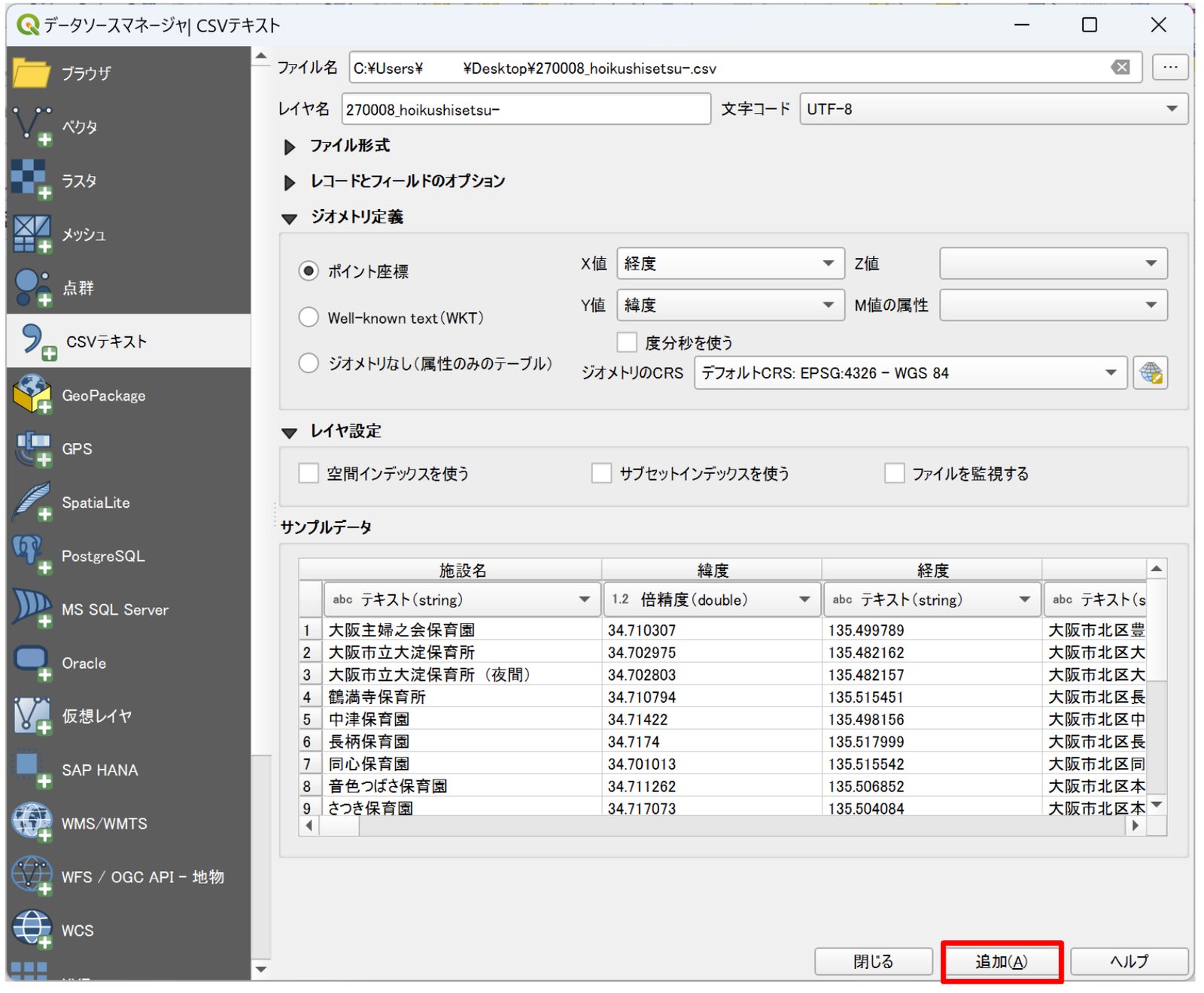1204x993 pixels.
Task: Click the file browse (…) button
Action: point(1169,67)
